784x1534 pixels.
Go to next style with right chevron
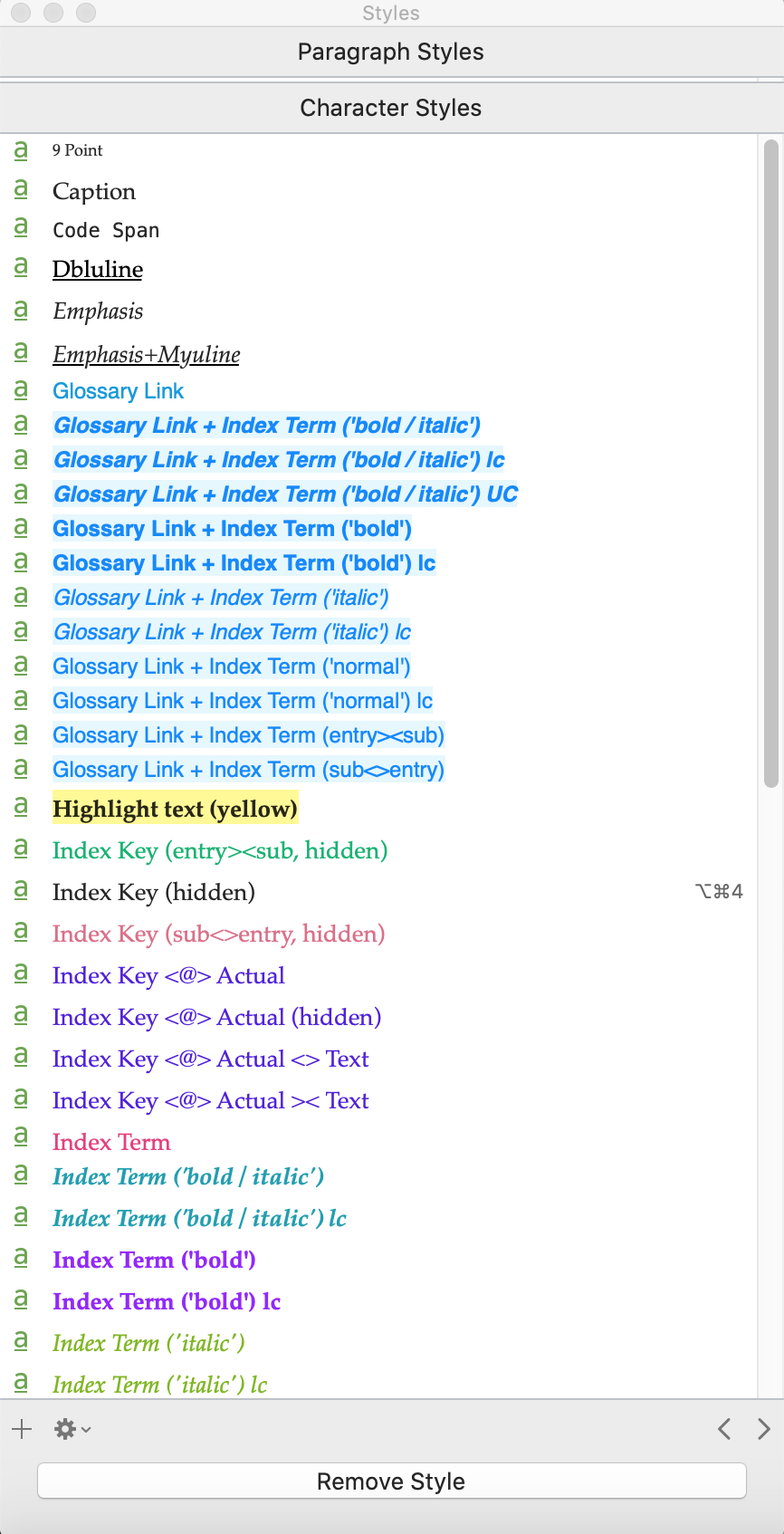point(764,1429)
